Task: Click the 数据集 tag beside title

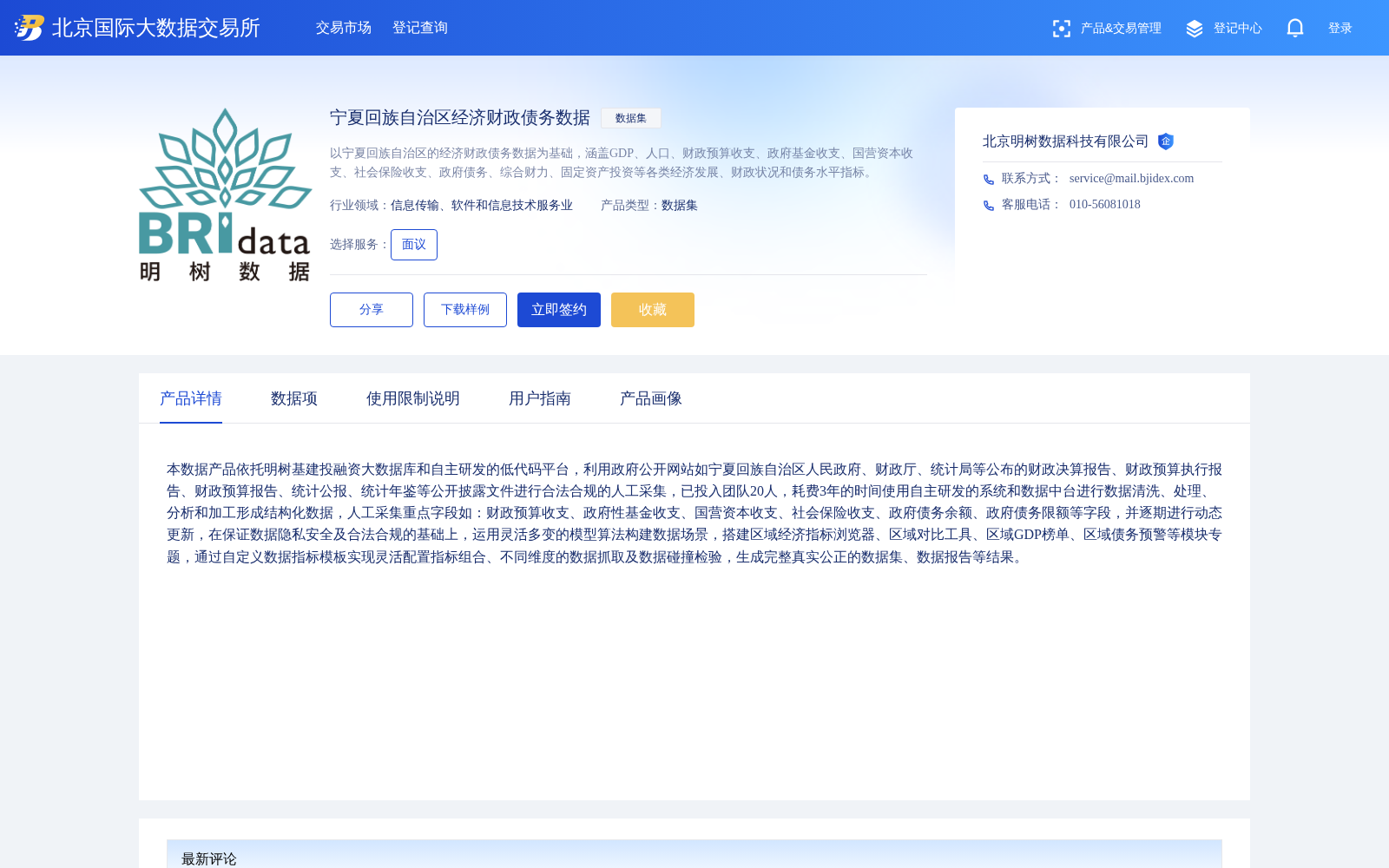Action: point(631,118)
